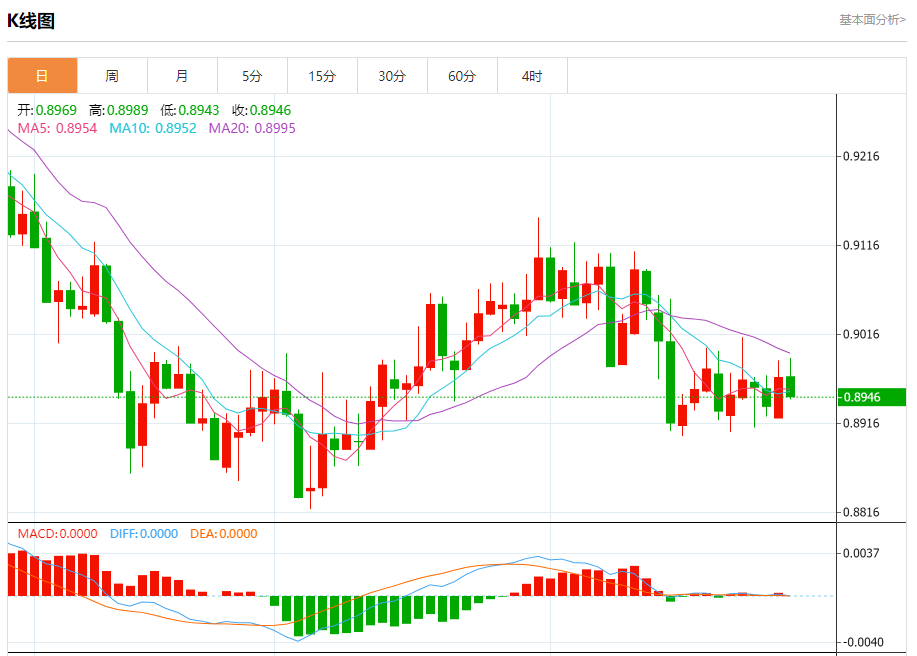The width and height of the screenshot is (917, 656).
Task: Switch to the 月 monthly tab
Action: point(182,76)
